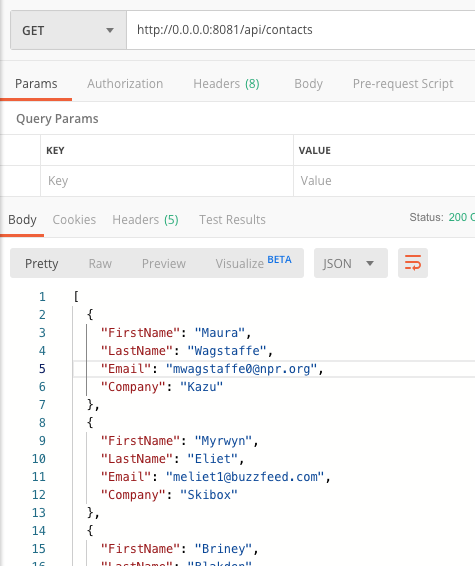Click the email mwagstaffe0@npr.org
The height and width of the screenshot is (566, 475).
pos(241,369)
